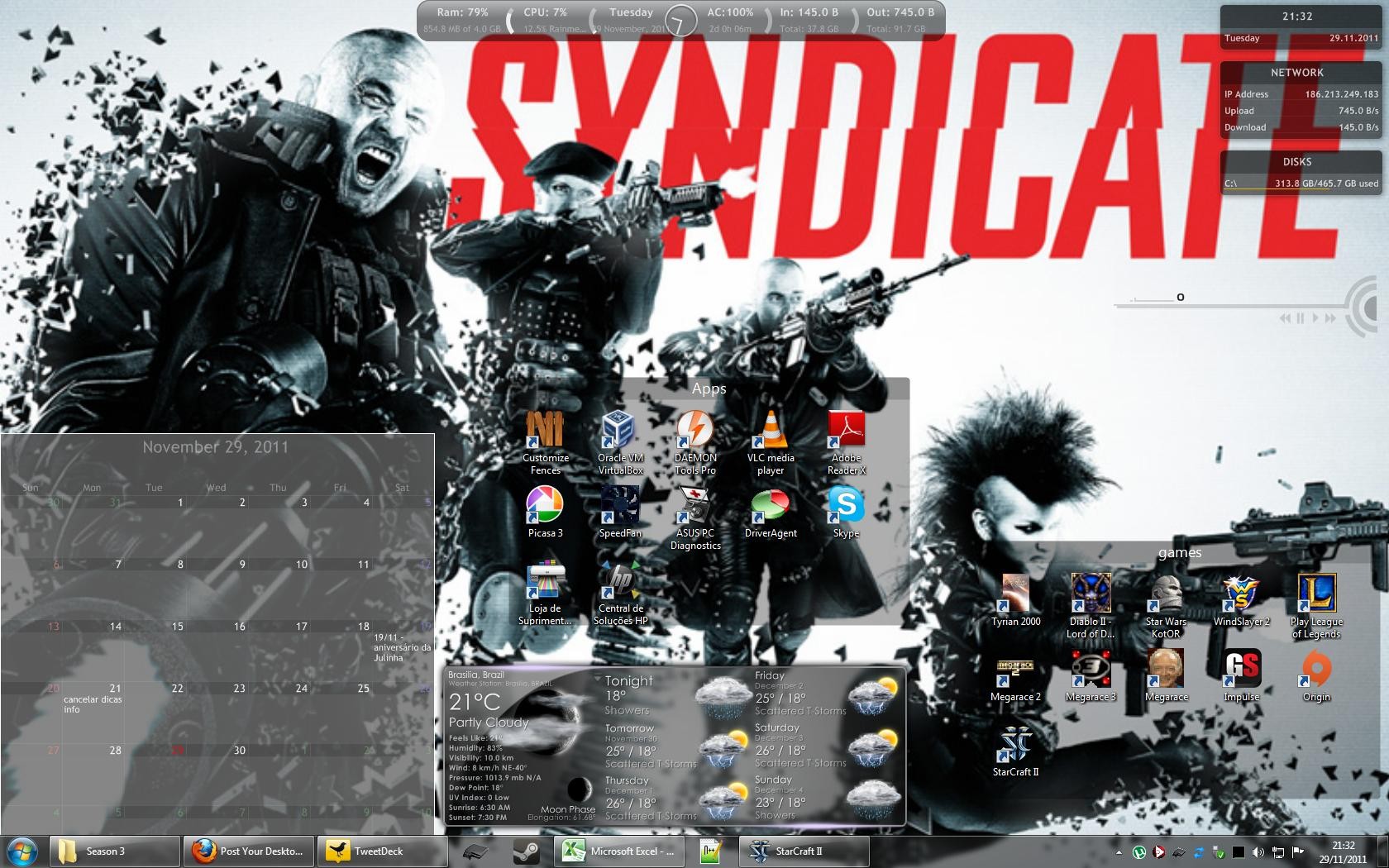Image resolution: width=1389 pixels, height=868 pixels.
Task: Open PS3 media server taskbar icon
Action: [x=475, y=851]
